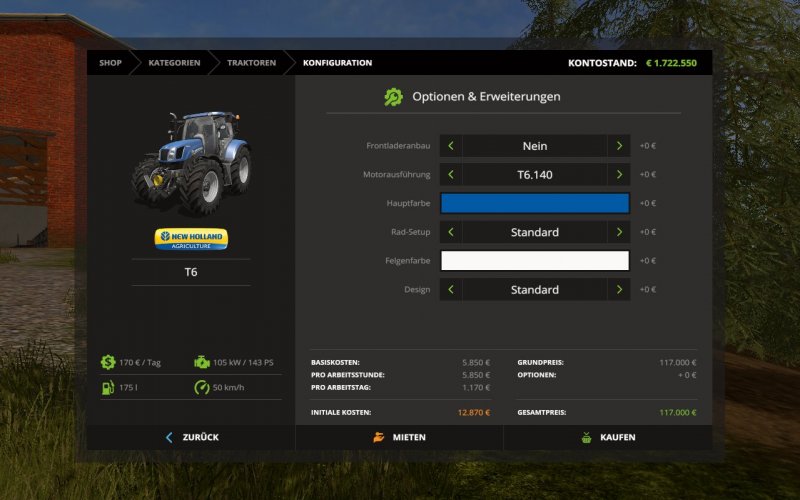Select next Motorausführung engine variant
The height and width of the screenshot is (500, 800).
pos(619,175)
